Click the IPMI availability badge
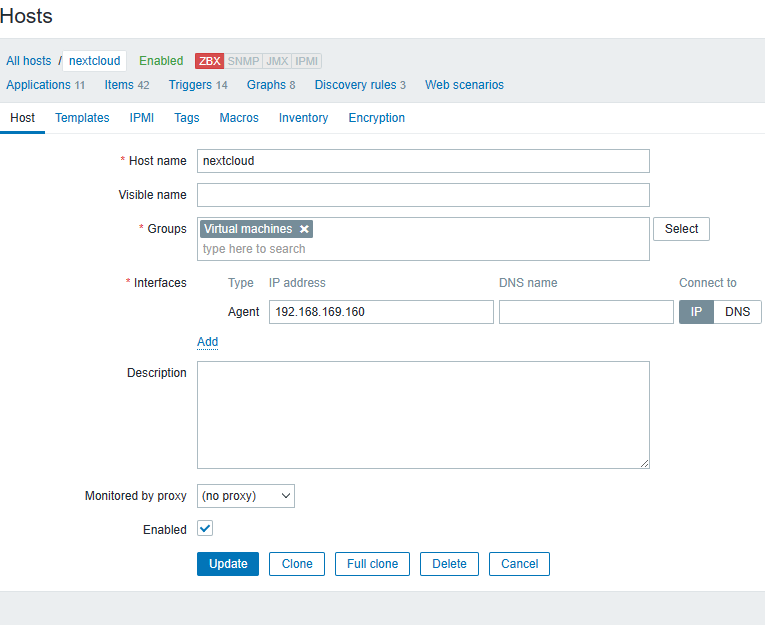765x625 pixels. [x=307, y=61]
